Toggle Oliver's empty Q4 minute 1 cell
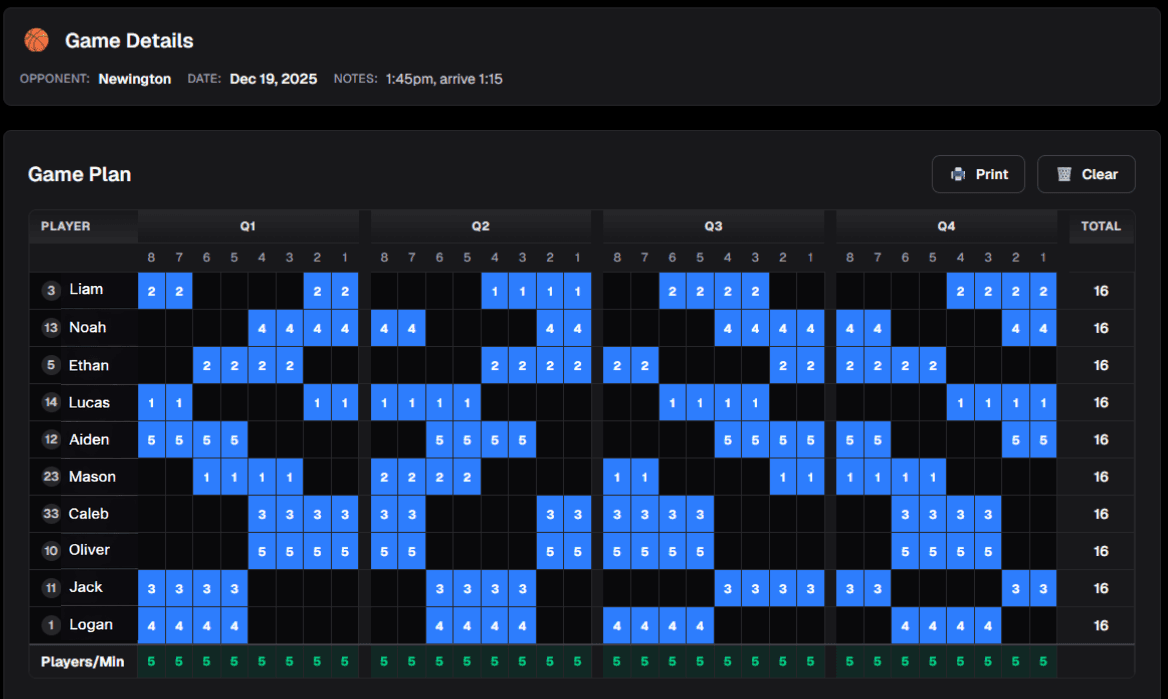 pos(1043,551)
